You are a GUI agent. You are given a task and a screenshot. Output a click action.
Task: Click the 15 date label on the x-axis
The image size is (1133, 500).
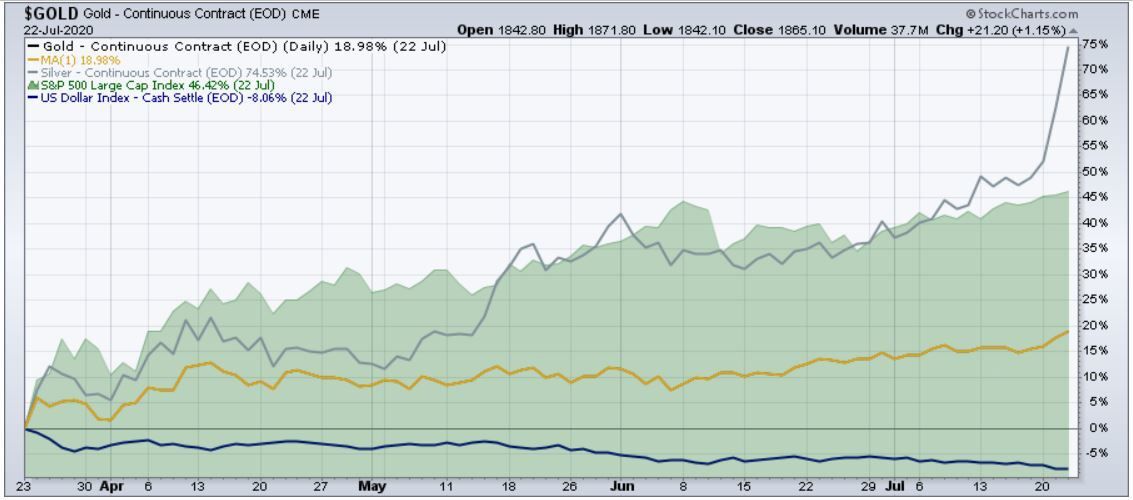click(x=744, y=486)
